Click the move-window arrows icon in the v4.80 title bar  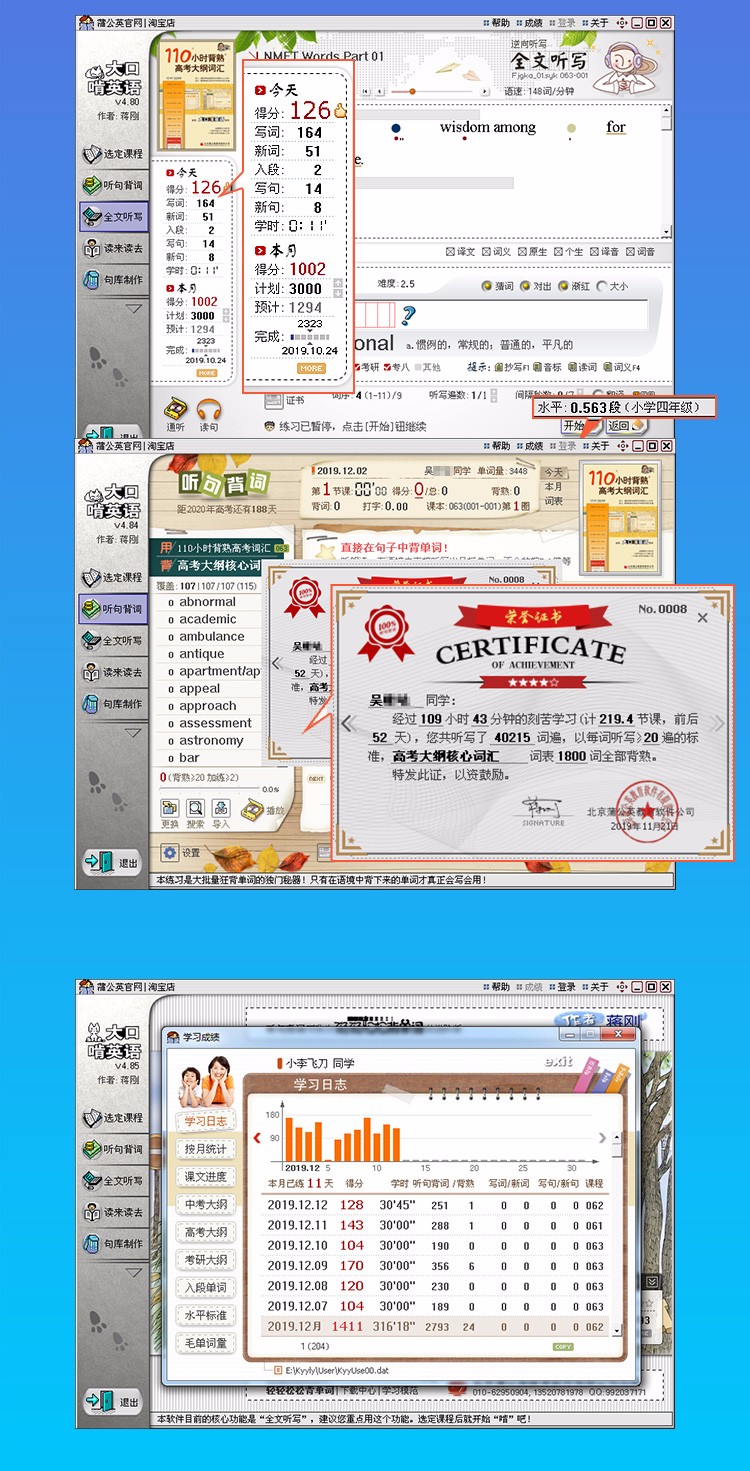tap(622, 23)
